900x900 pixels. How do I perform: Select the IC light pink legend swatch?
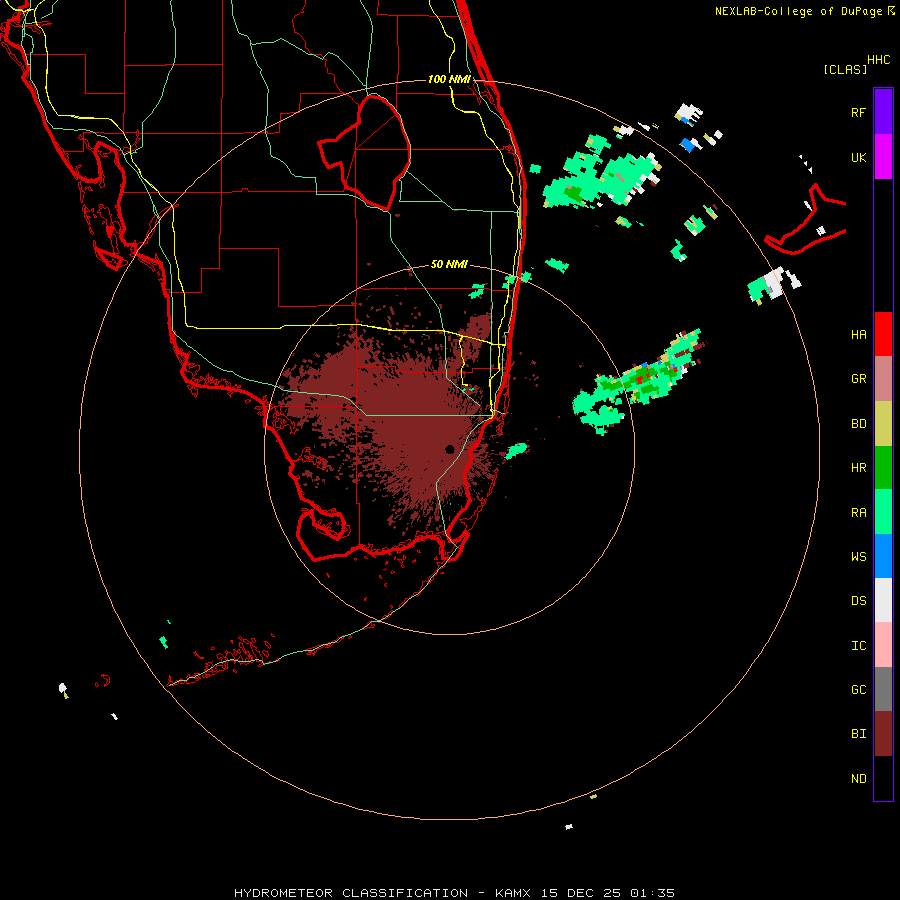pos(883,645)
